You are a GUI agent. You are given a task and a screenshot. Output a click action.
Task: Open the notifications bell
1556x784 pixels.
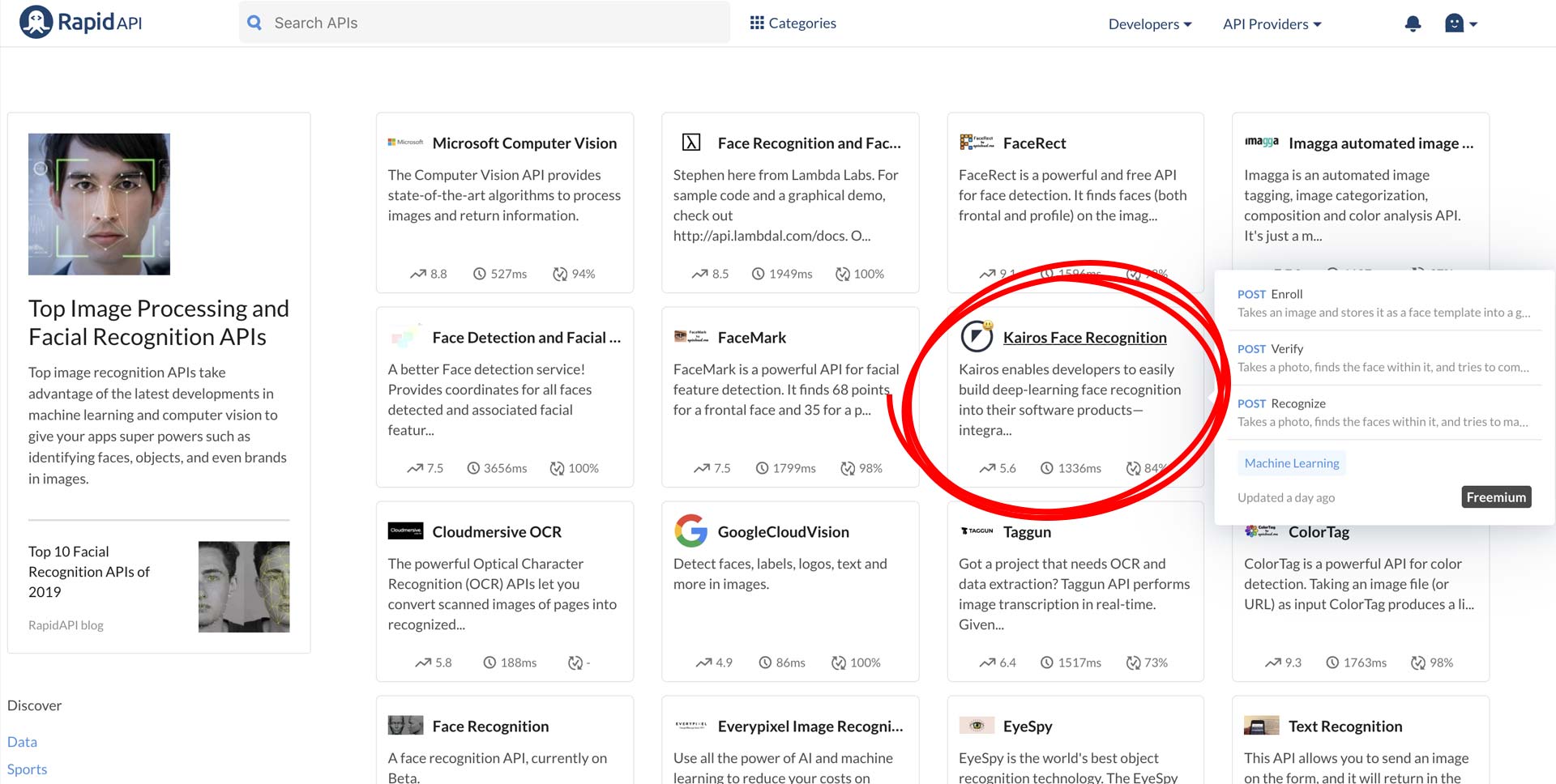[1413, 23]
